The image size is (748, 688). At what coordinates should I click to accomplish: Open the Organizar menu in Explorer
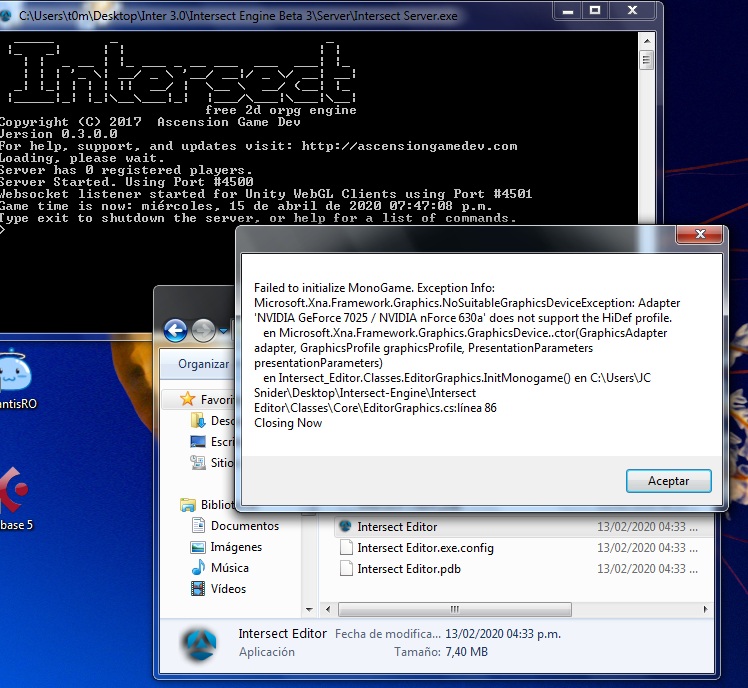pos(203,364)
